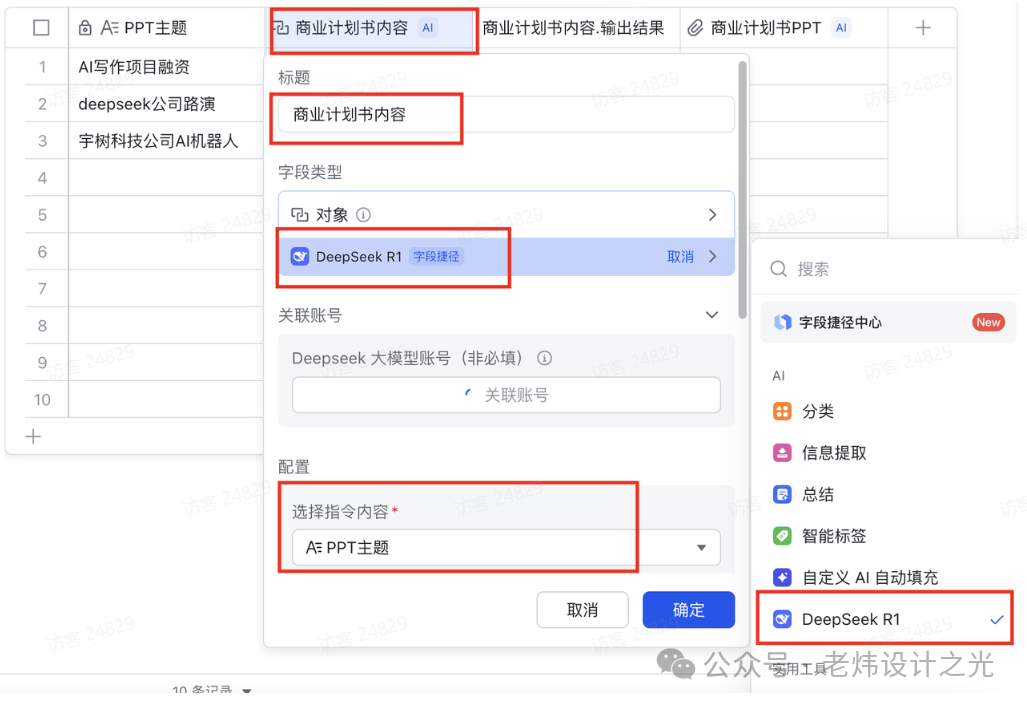Add a new column with plus icon
This screenshot has width=1027, height=706.
pyautogui.click(x=923, y=28)
